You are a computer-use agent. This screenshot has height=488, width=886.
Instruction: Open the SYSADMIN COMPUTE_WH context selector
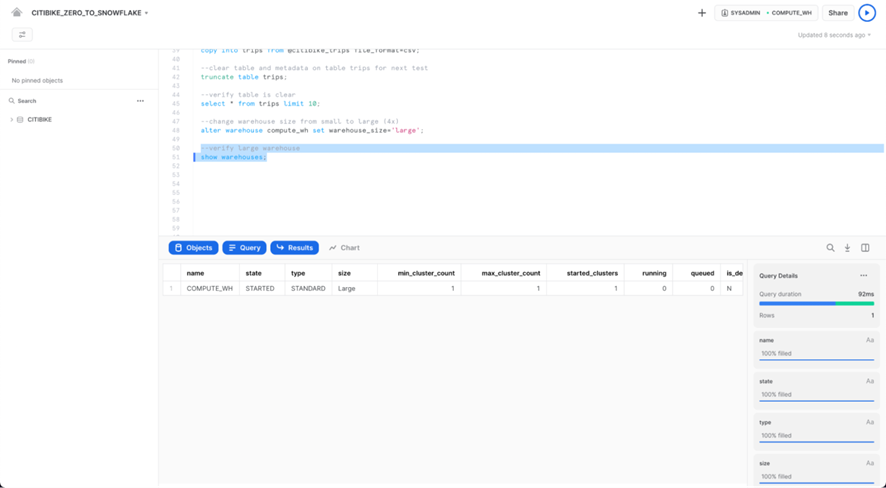(x=766, y=13)
